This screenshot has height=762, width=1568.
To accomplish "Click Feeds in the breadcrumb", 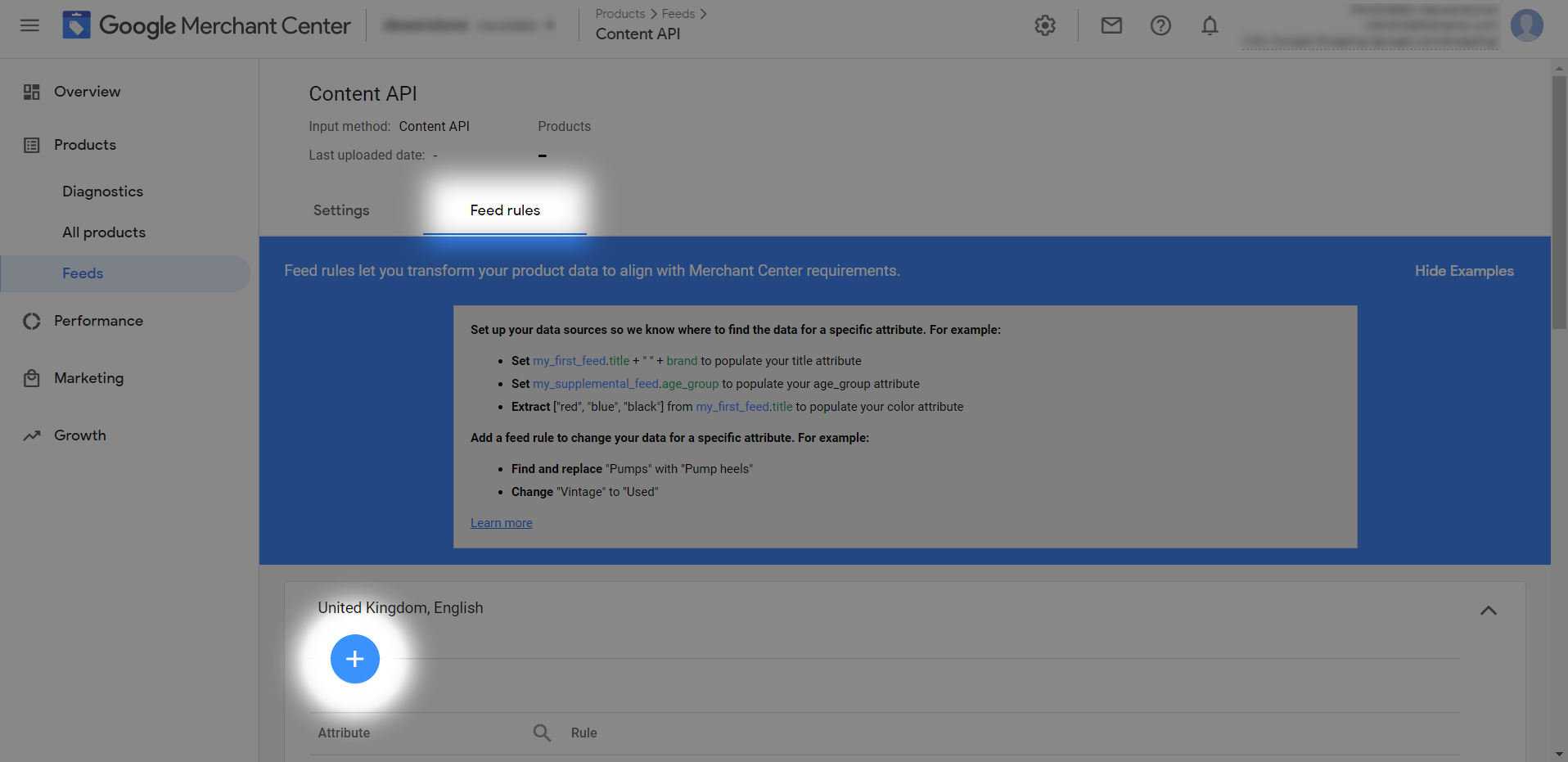I will [678, 14].
